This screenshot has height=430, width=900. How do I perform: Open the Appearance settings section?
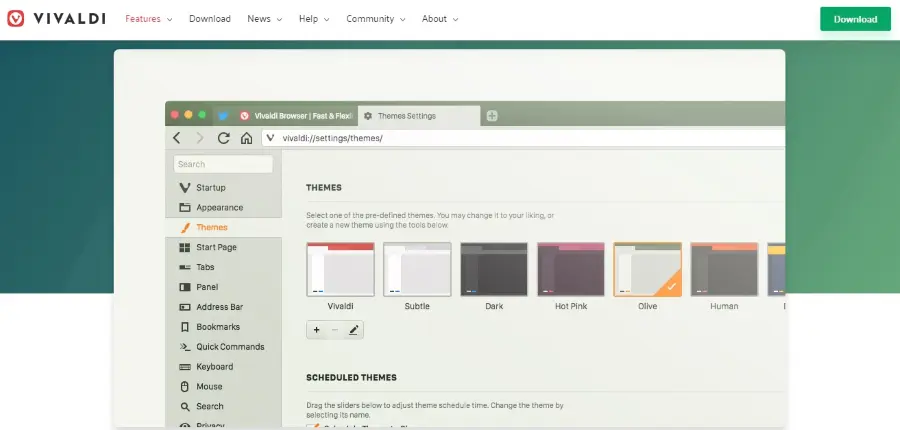[219, 207]
